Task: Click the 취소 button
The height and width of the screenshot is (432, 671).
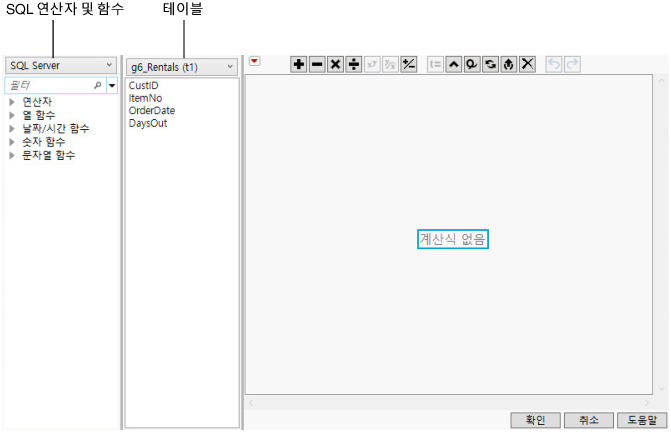Action: 589,420
